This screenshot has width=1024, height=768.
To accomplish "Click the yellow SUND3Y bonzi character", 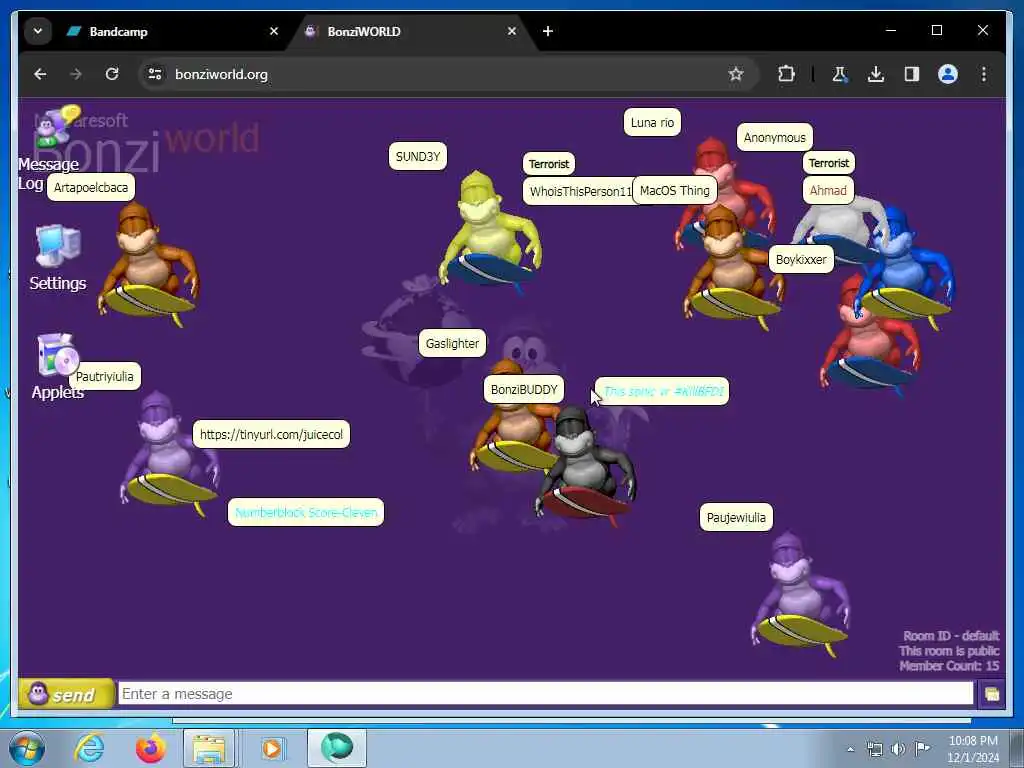I will 491,230.
